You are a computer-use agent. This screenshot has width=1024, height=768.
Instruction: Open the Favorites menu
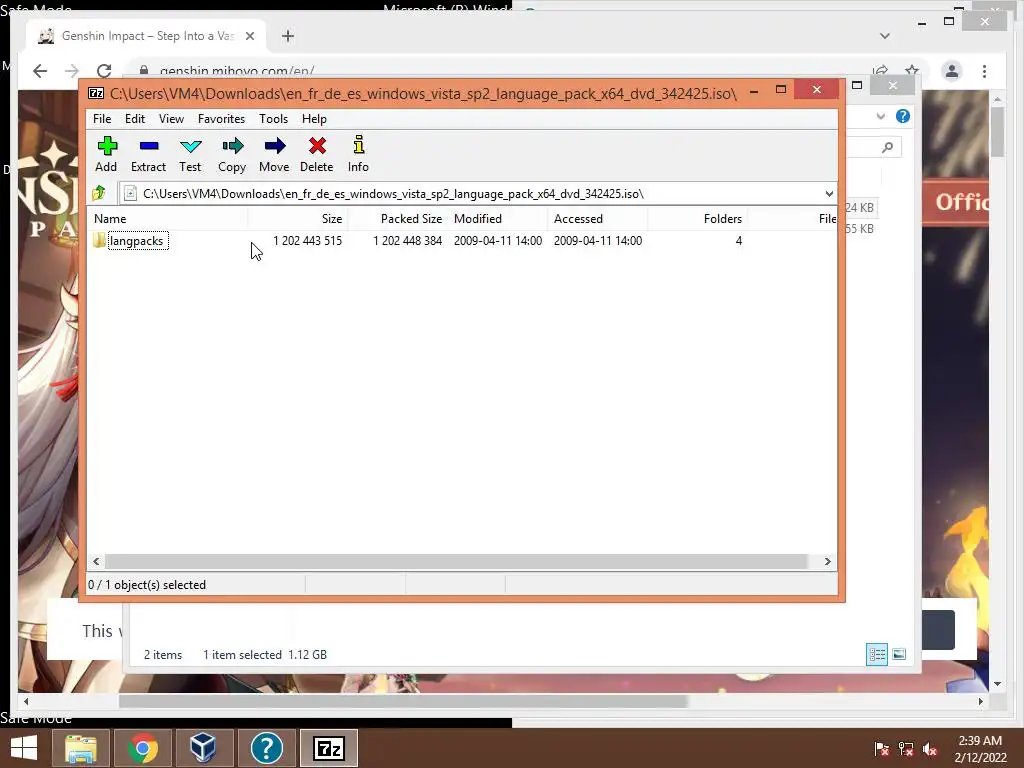[221, 119]
